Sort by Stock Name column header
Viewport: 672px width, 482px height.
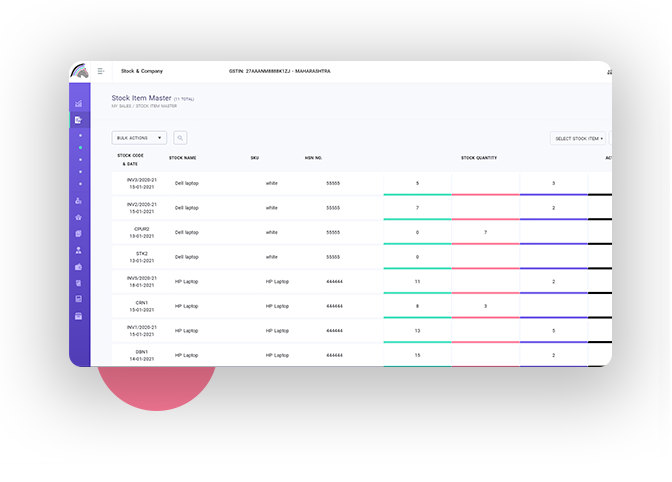click(182, 158)
